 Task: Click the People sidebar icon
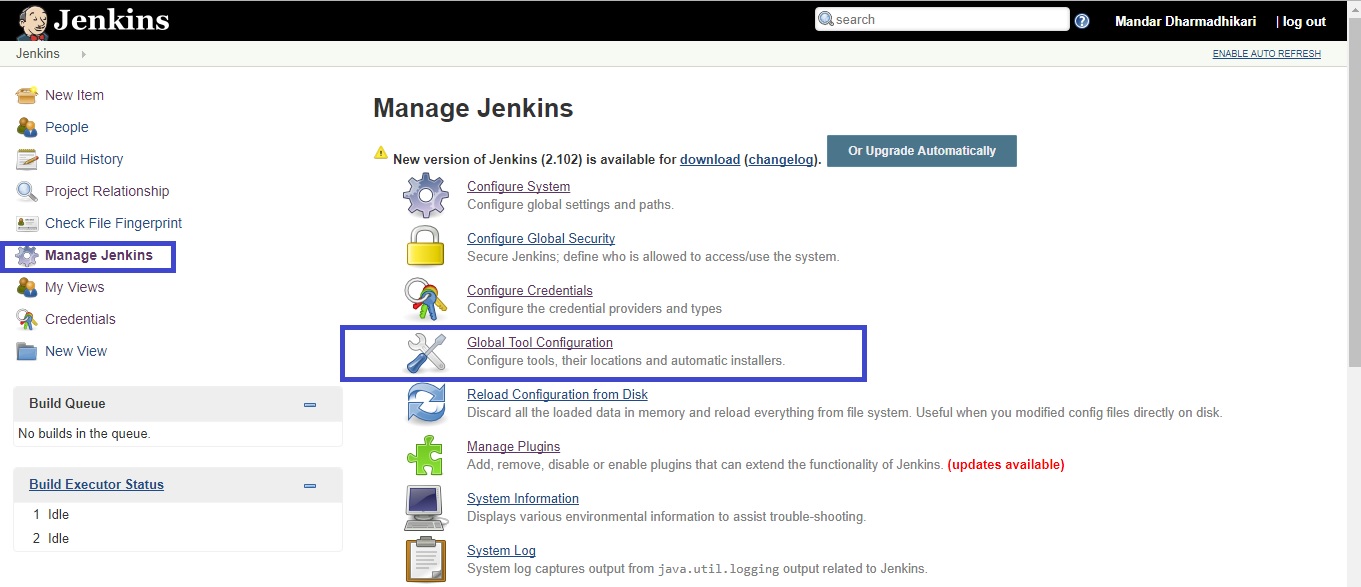[27, 127]
